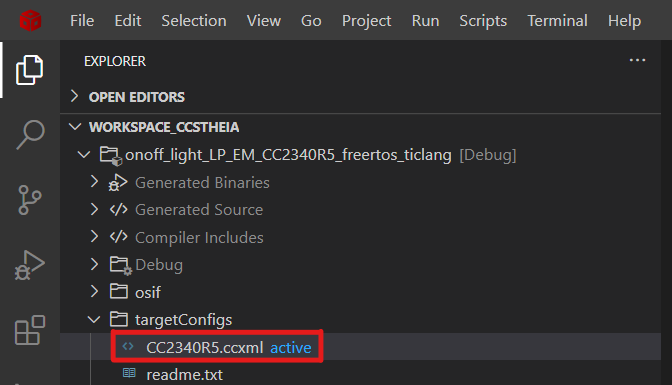
Task: Expand the OPEN EDITORS section
Action: 75,96
